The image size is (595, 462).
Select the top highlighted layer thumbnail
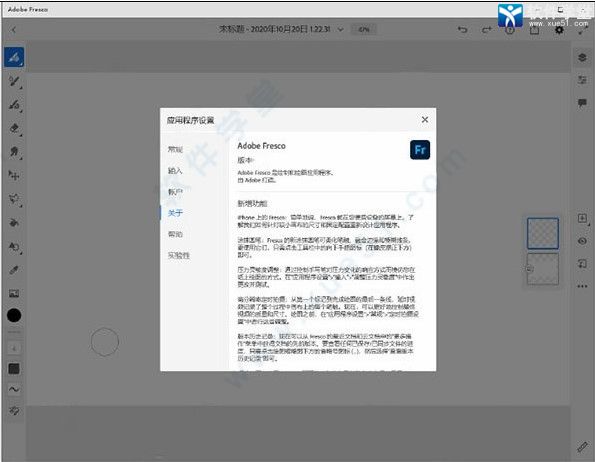[x=543, y=233]
